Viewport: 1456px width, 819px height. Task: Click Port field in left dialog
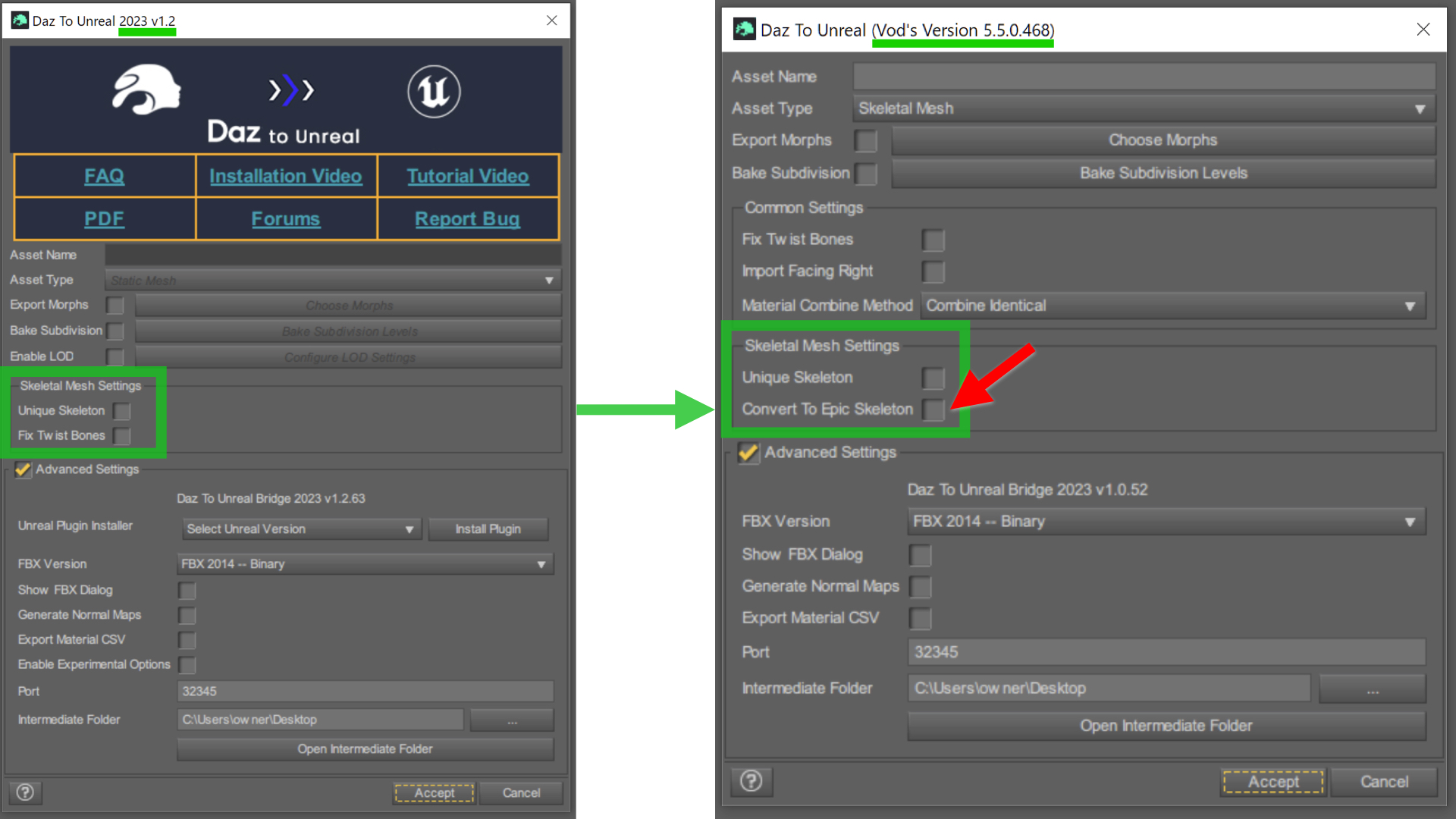click(x=366, y=691)
